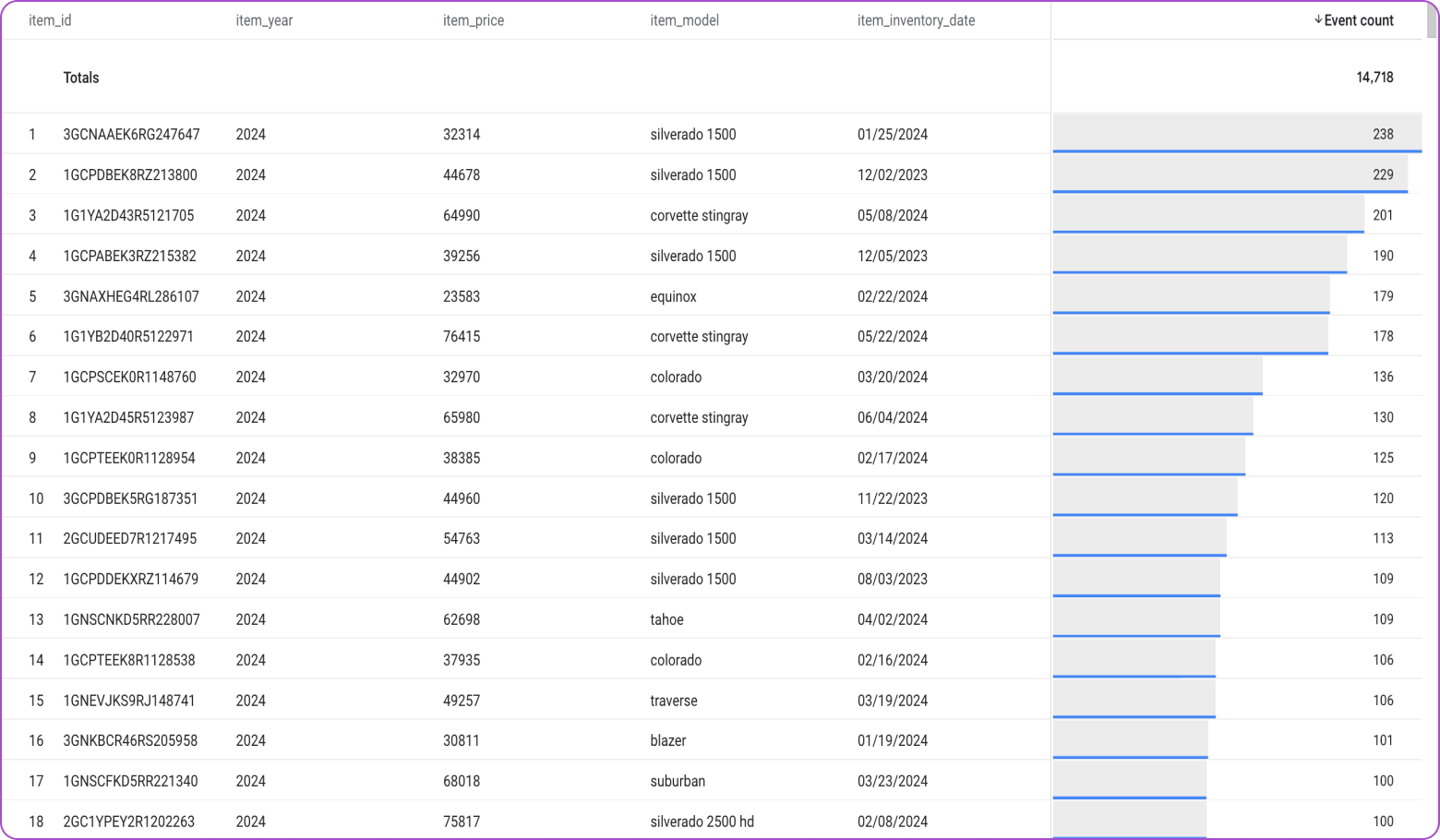The width and height of the screenshot is (1440, 840).
Task: Click the item_inventory_date column header
Action: 916,20
